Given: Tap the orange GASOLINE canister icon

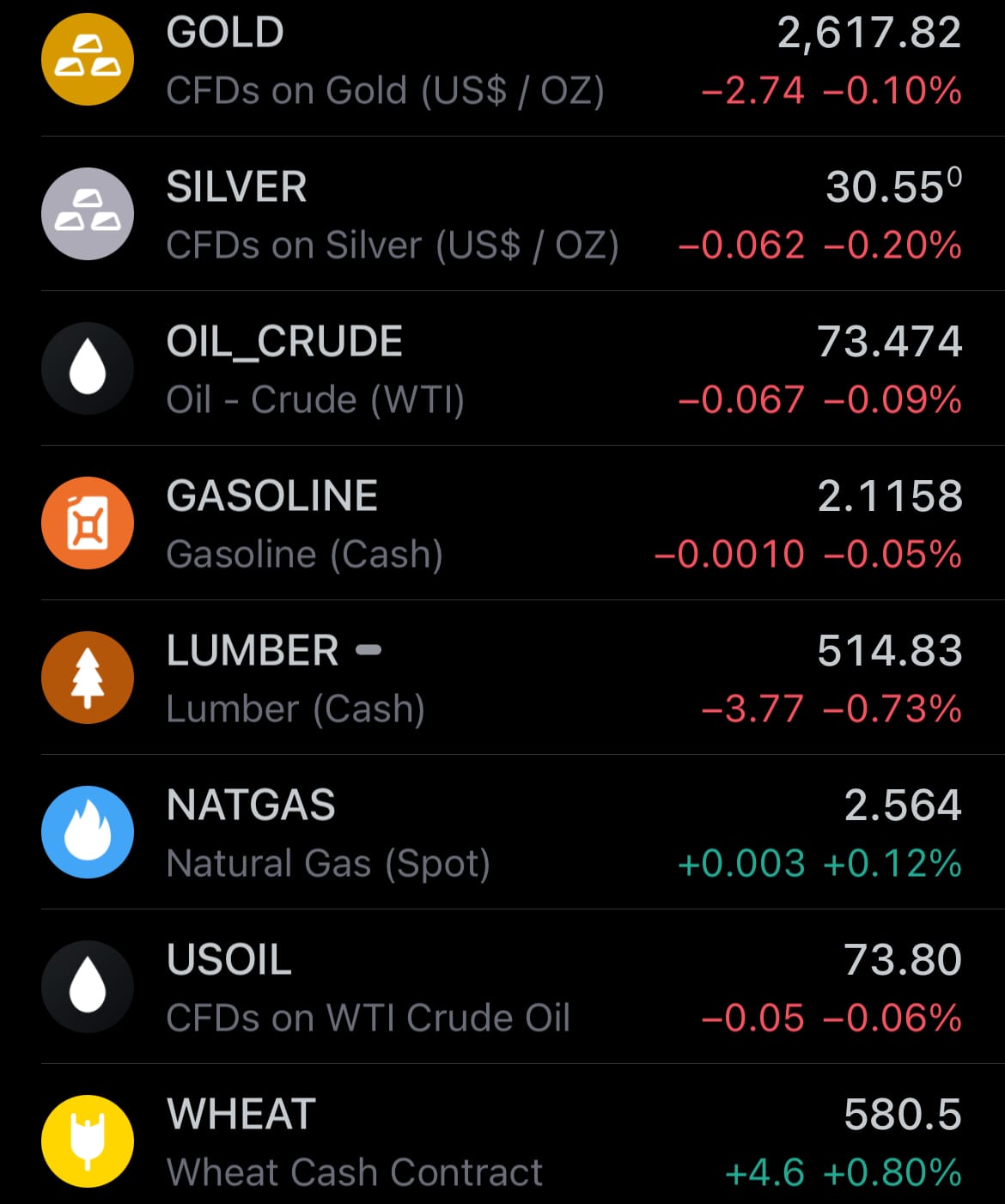Looking at the screenshot, I should (x=88, y=523).
